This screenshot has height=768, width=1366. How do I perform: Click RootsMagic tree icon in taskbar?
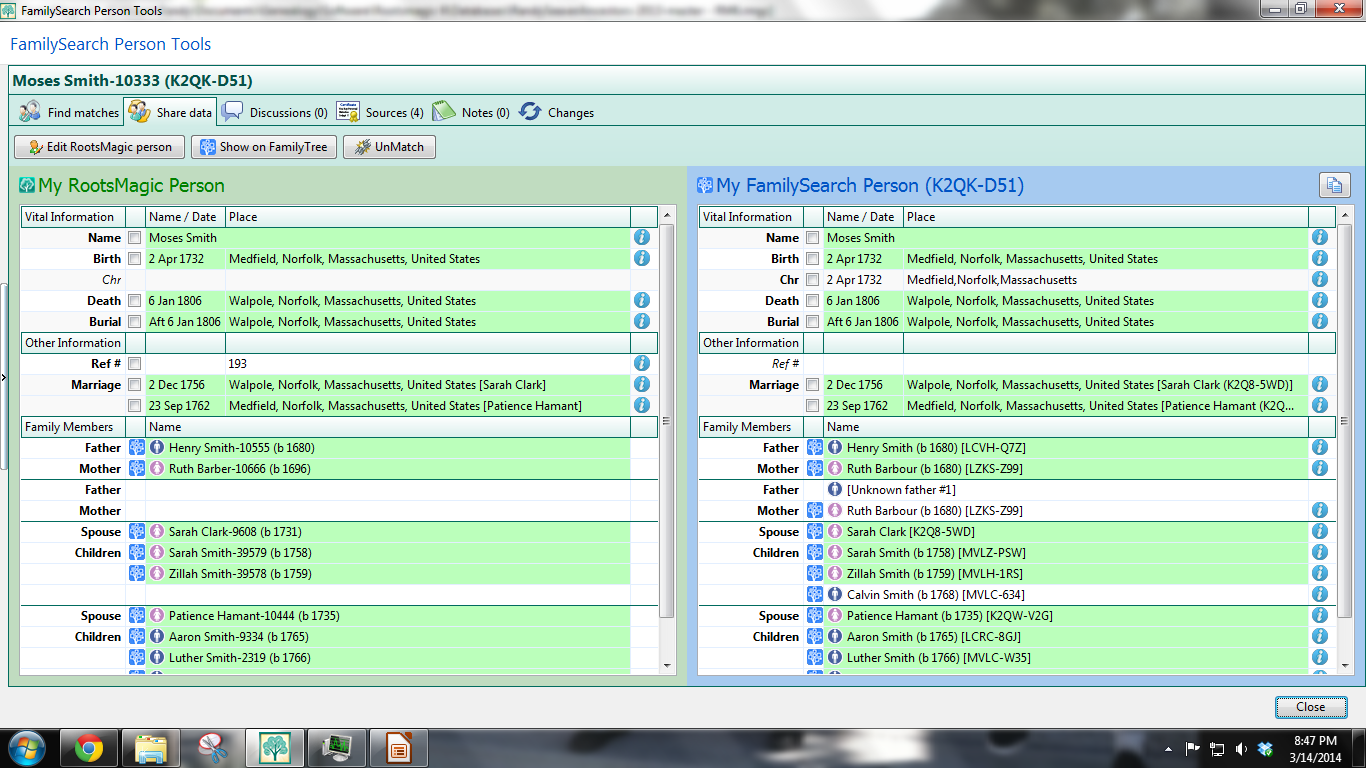pyautogui.click(x=274, y=748)
